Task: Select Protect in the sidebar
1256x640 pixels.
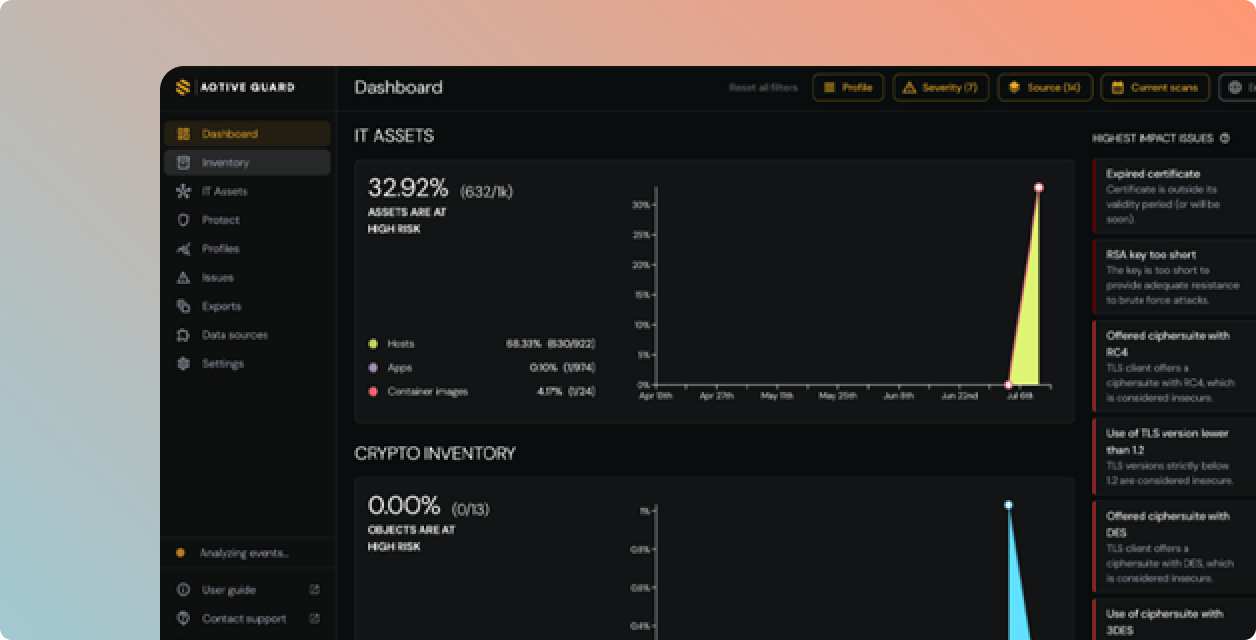Action: (x=247, y=220)
